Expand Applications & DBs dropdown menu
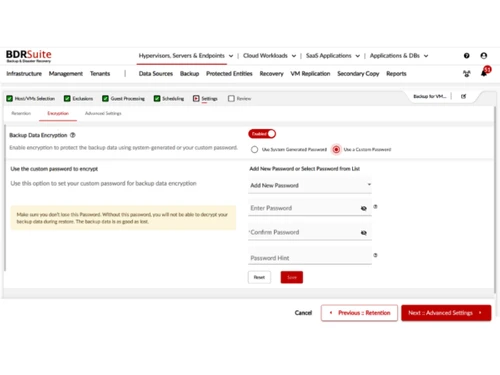The width and height of the screenshot is (500, 375). [x=399, y=56]
